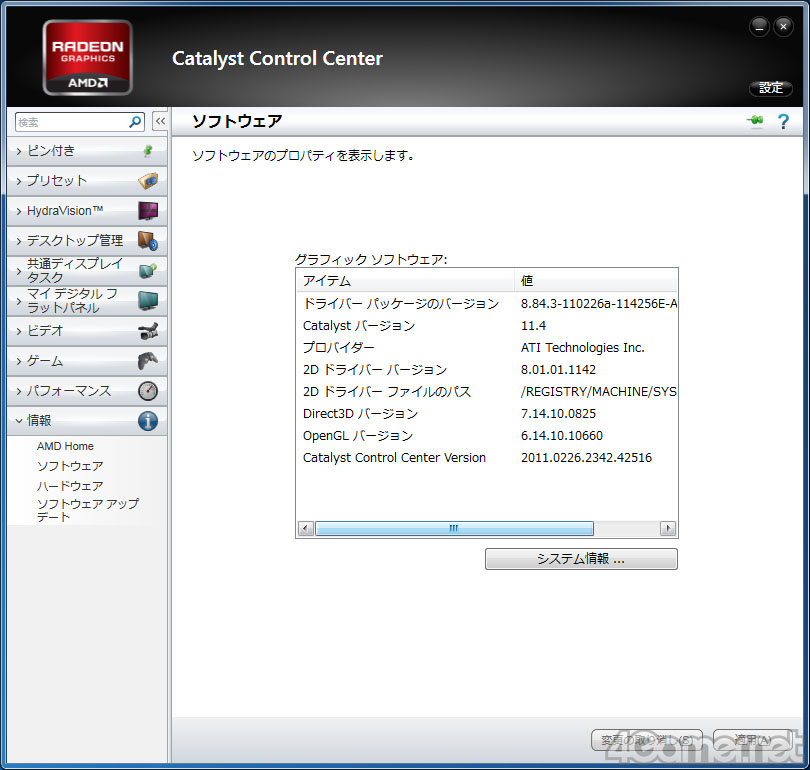Viewport: 810px width, 770px height.
Task: Click the value 8.01.01.1142
Action: point(558,370)
